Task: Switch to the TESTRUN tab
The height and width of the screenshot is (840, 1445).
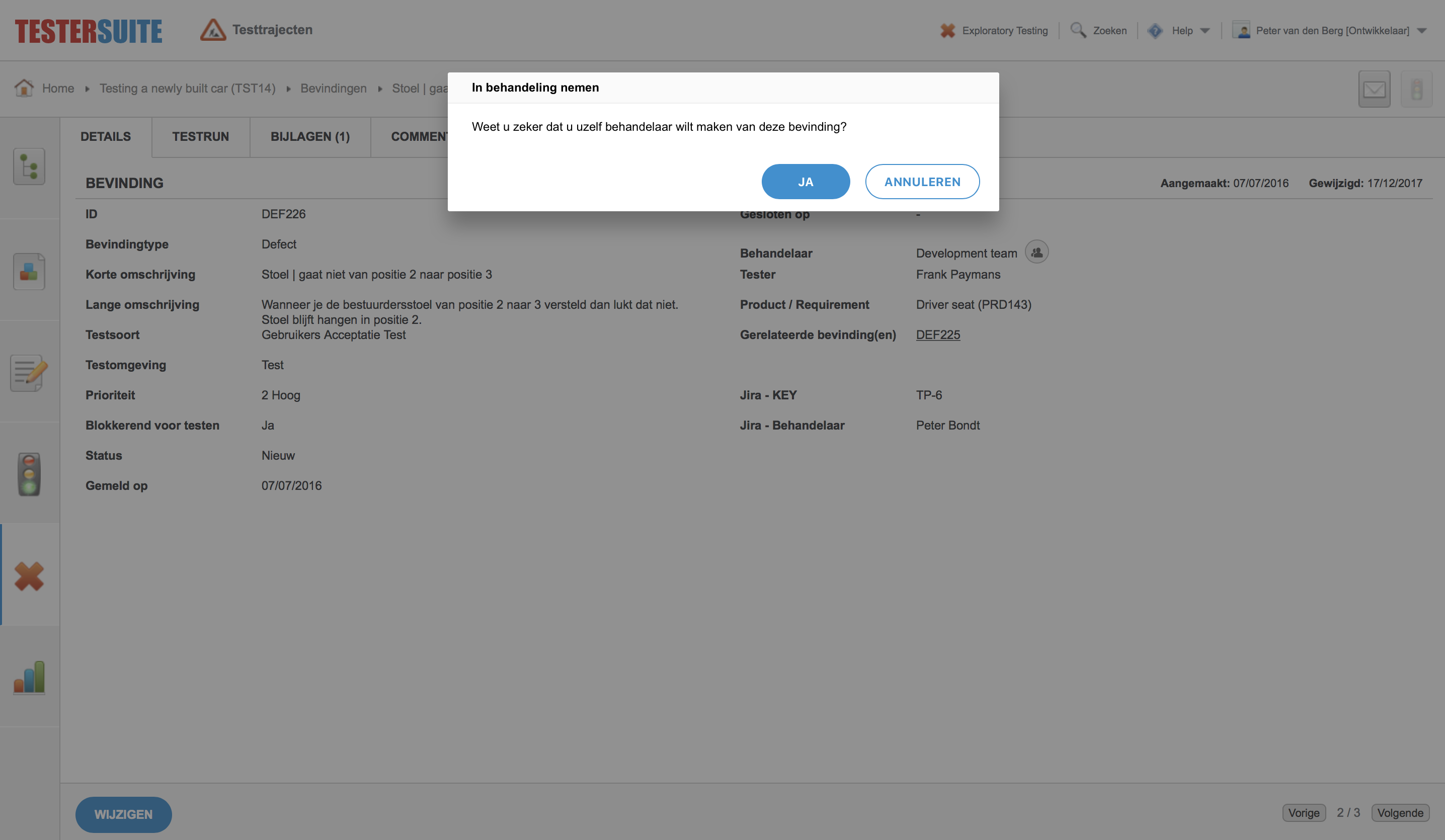Action: (199, 135)
